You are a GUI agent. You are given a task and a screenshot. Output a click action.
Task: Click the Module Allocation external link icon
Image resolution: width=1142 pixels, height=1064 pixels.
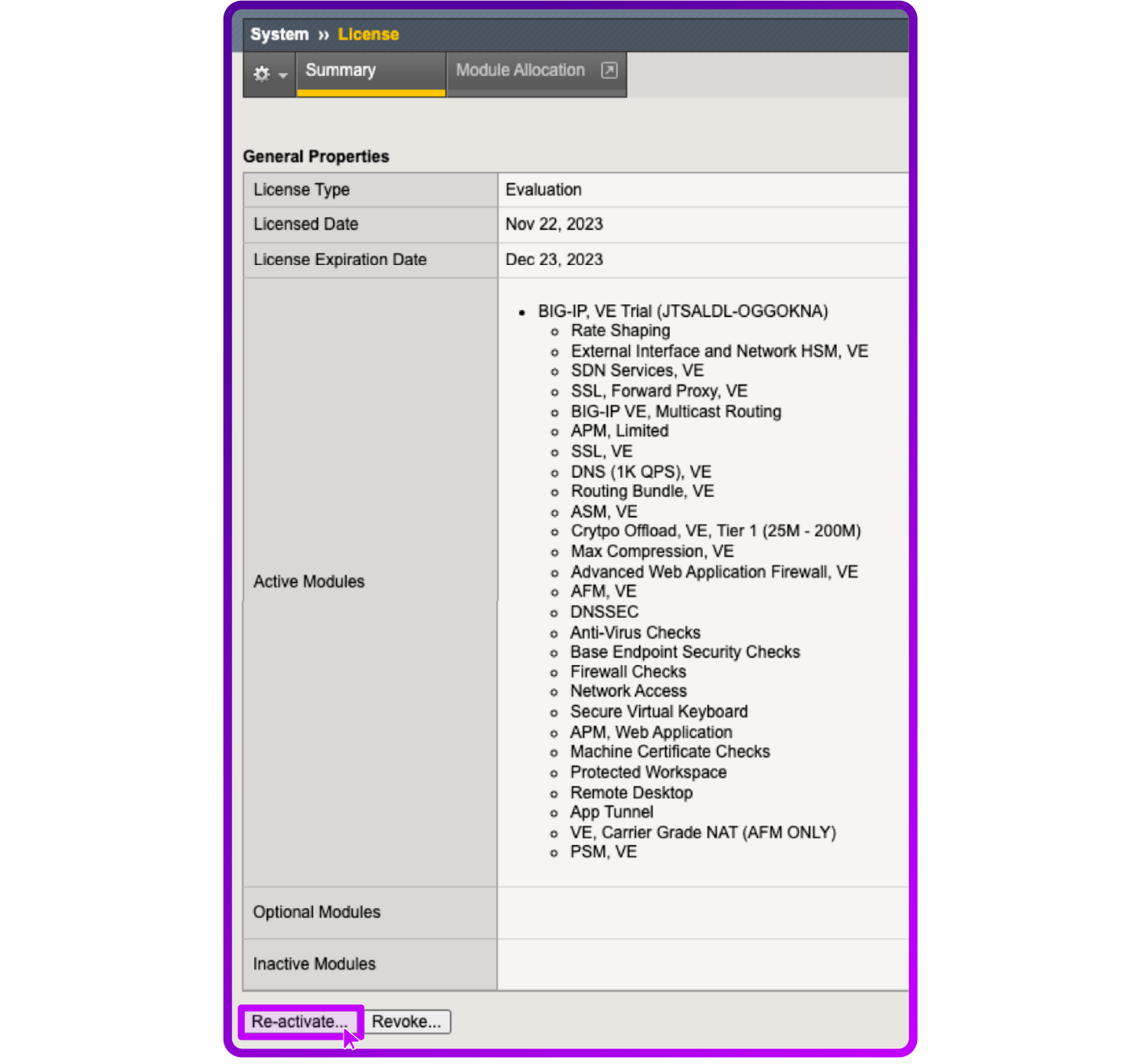(609, 71)
